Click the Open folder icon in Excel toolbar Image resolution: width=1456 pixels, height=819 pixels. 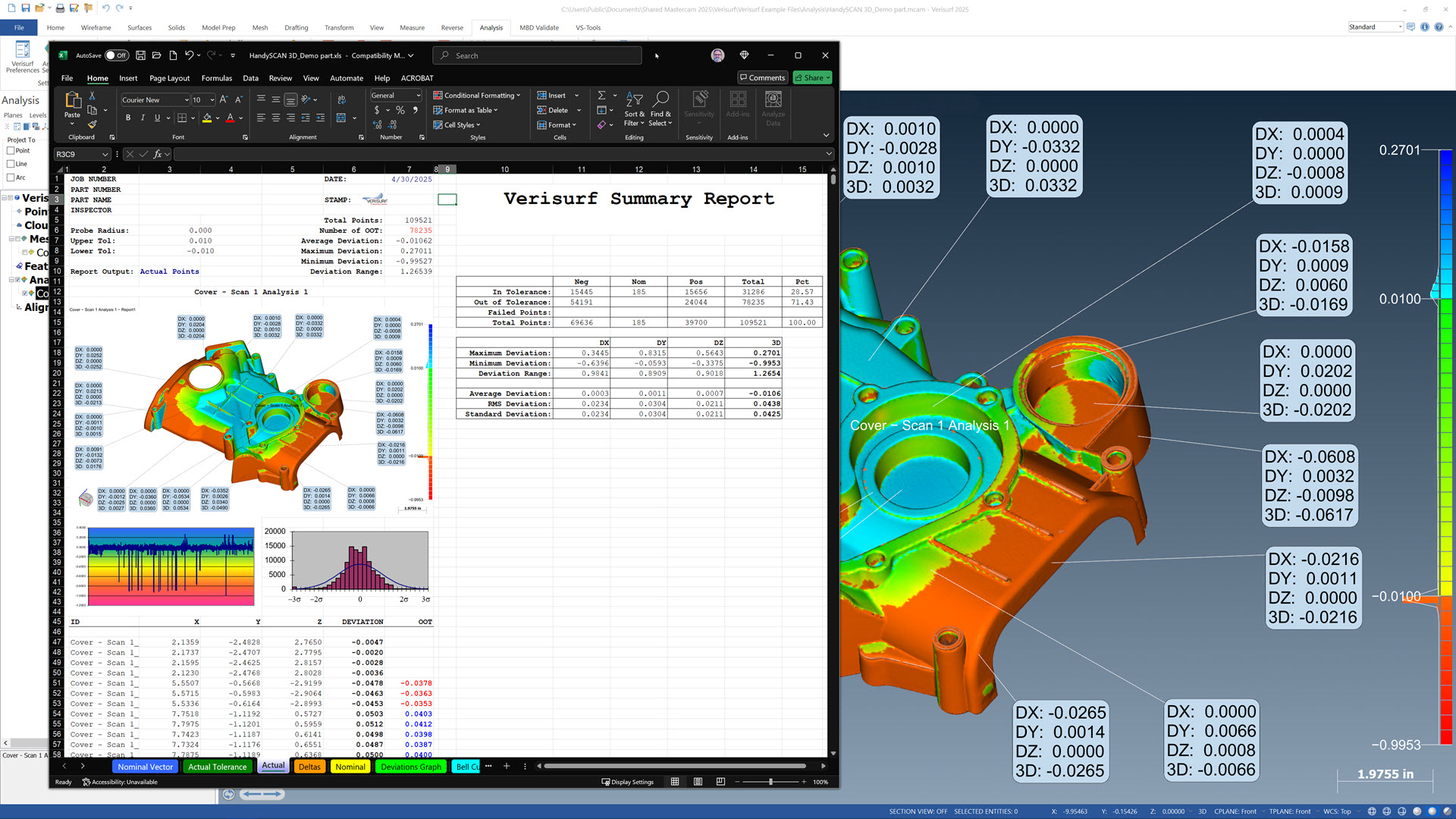pyautogui.click(x=156, y=55)
